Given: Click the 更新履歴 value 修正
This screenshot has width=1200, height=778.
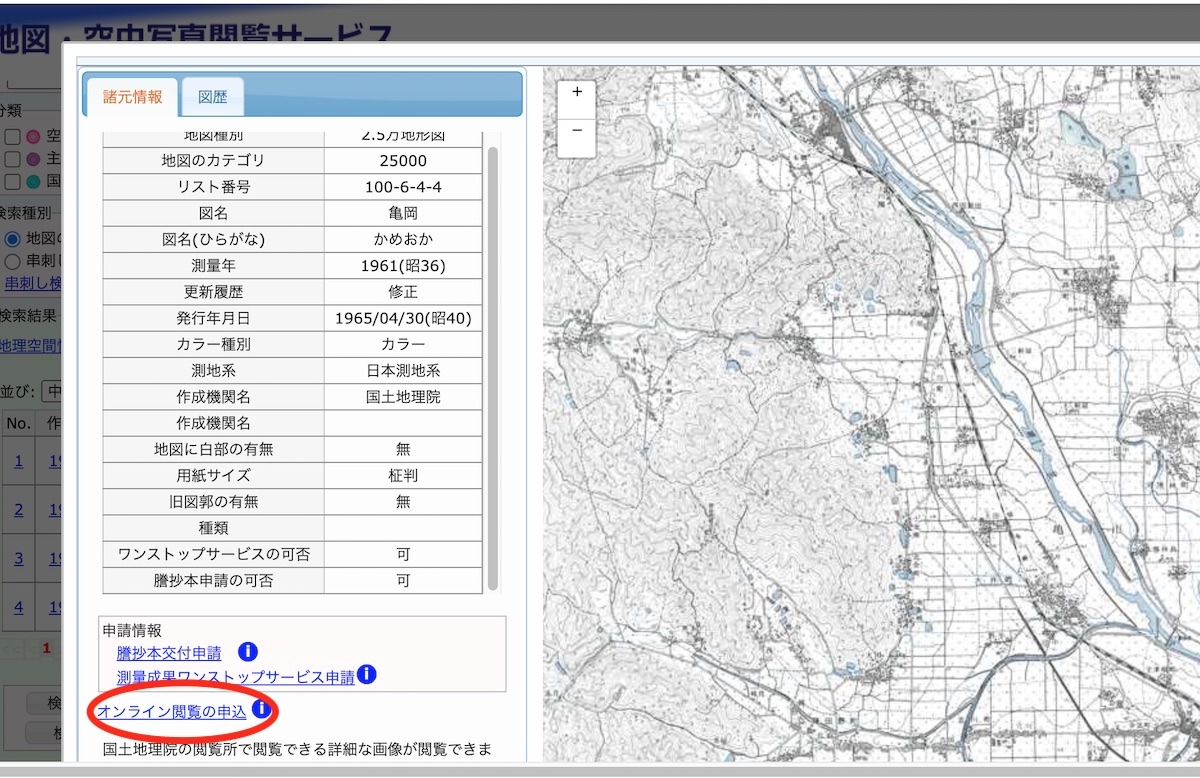Looking at the screenshot, I should pos(403,292).
